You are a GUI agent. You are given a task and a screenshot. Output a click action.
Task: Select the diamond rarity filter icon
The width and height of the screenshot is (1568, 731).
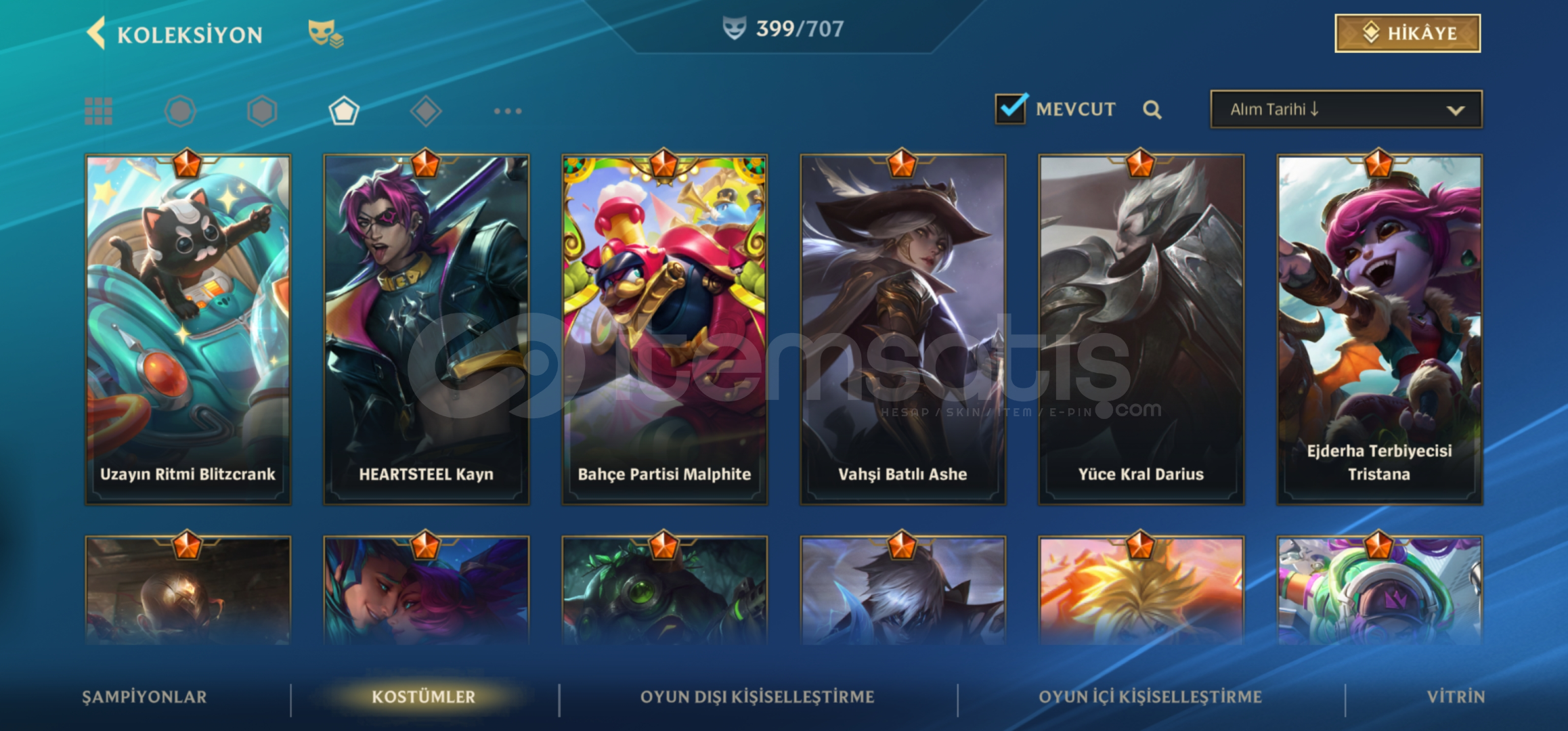pyautogui.click(x=426, y=111)
